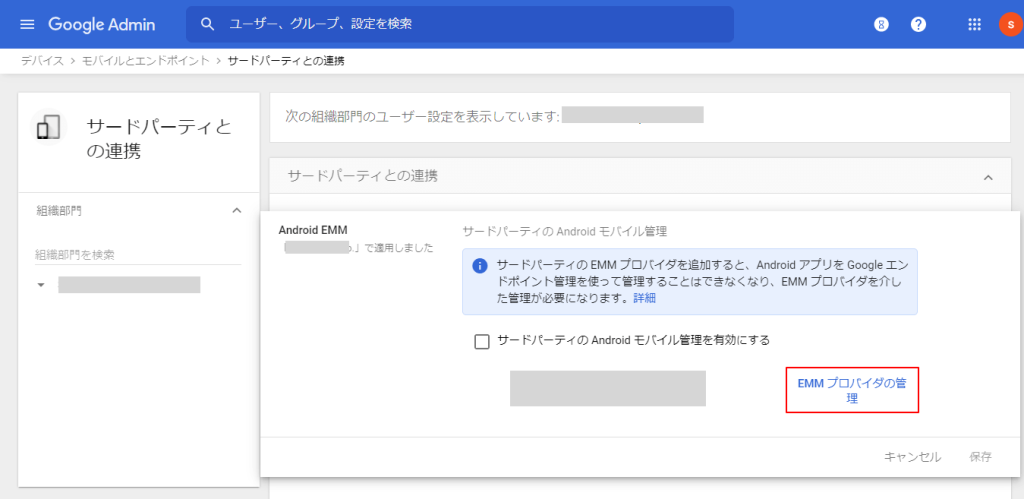This screenshot has width=1024, height=499.
Task: Expand the organization tree arrow
Action: click(x=41, y=285)
